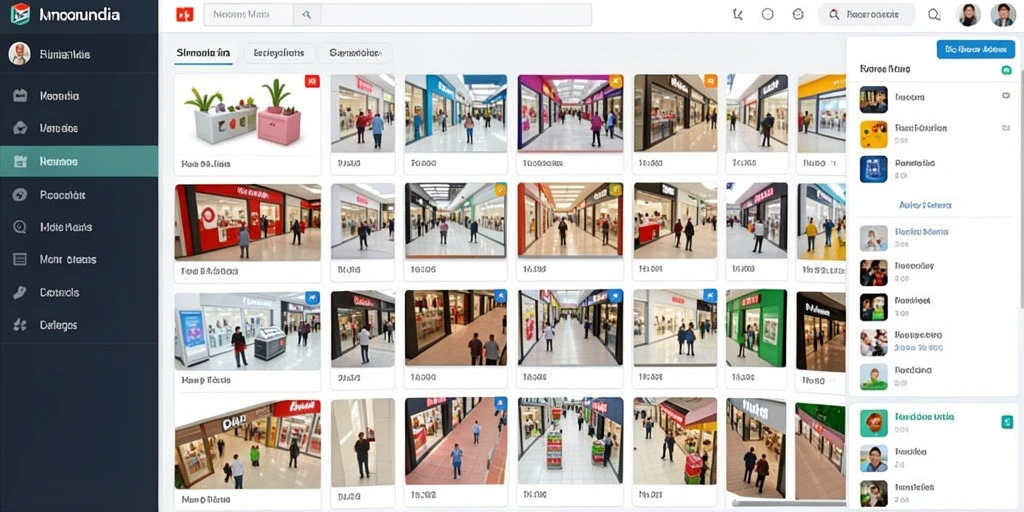Toggle the green badge in the right panel header
The image size is (1024, 512).
[1006, 69]
